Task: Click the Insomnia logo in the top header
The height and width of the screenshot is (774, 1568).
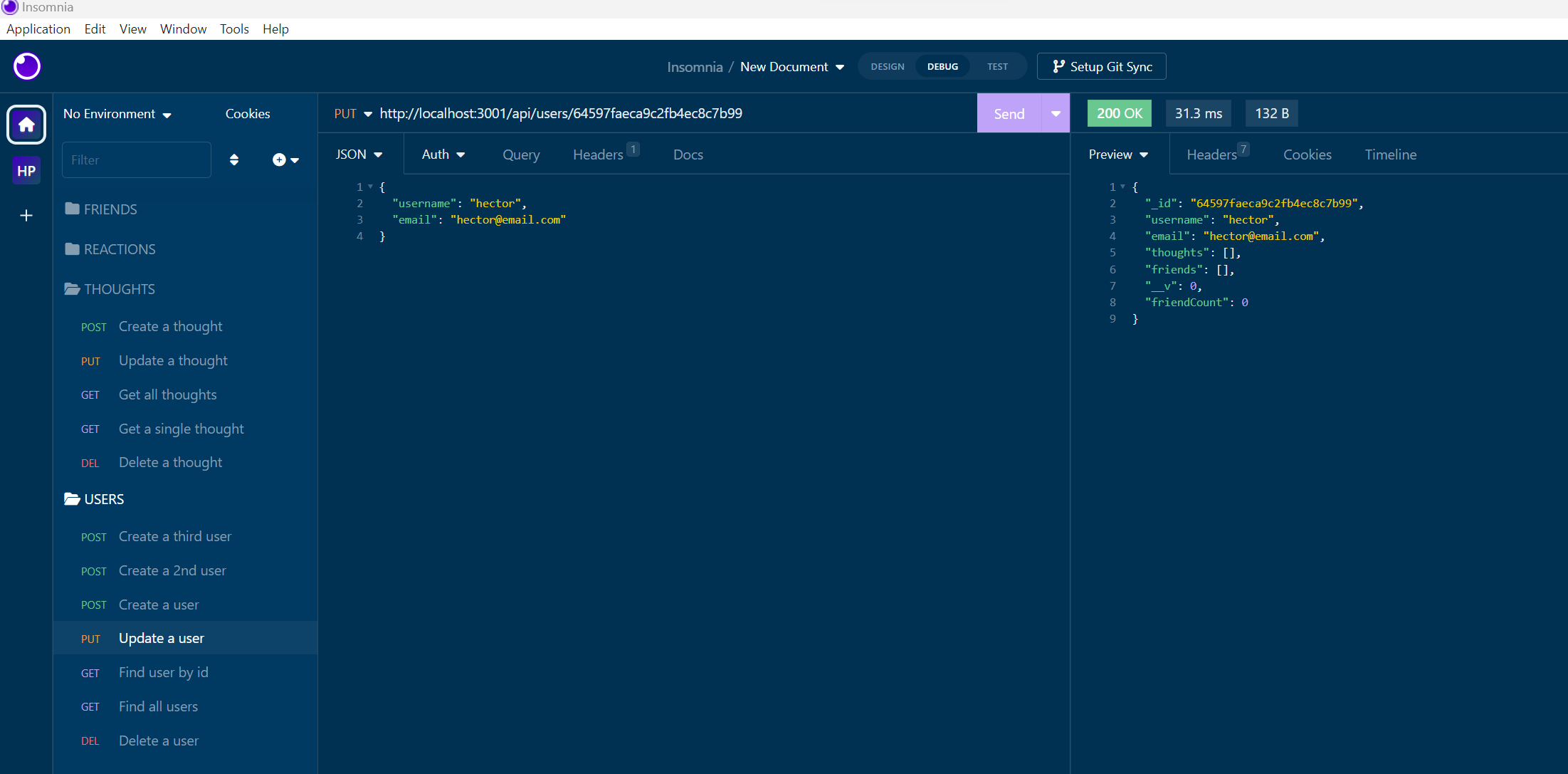Action: coord(26,66)
